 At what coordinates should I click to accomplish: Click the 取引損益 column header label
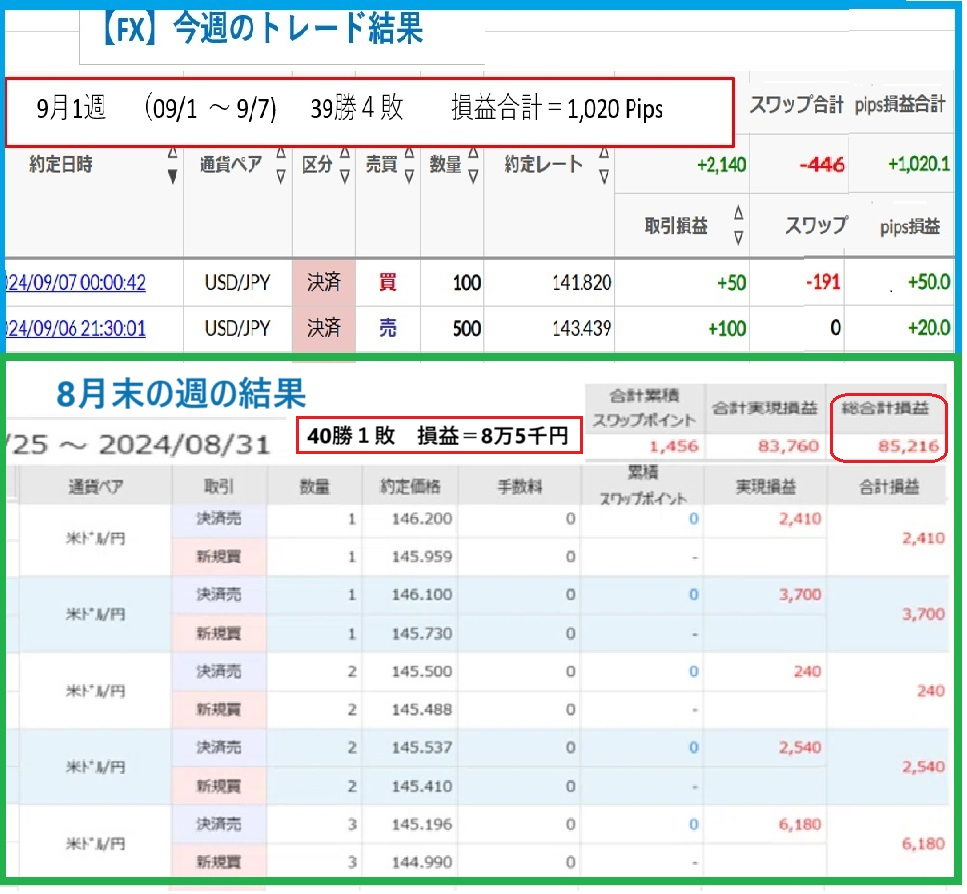[676, 226]
